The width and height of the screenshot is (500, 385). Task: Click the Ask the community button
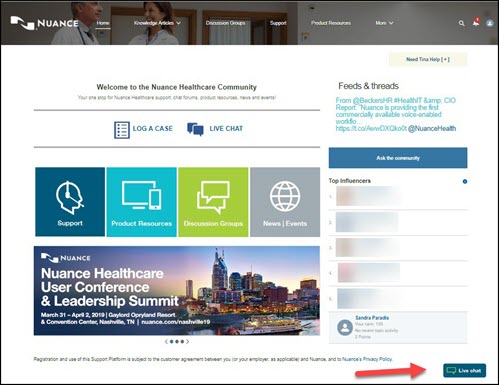(x=398, y=158)
